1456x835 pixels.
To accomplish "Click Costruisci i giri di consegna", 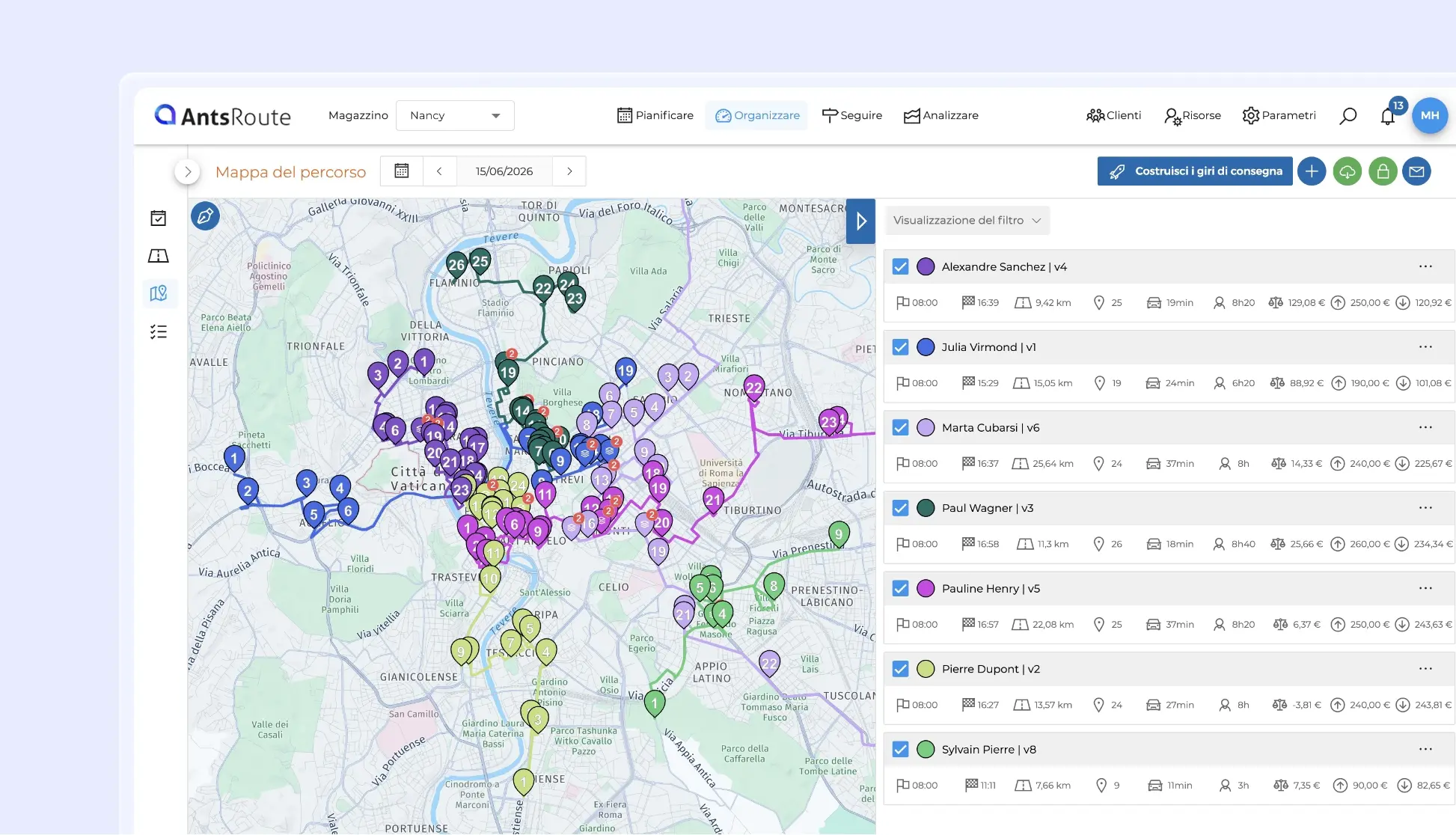I will click(x=1195, y=171).
